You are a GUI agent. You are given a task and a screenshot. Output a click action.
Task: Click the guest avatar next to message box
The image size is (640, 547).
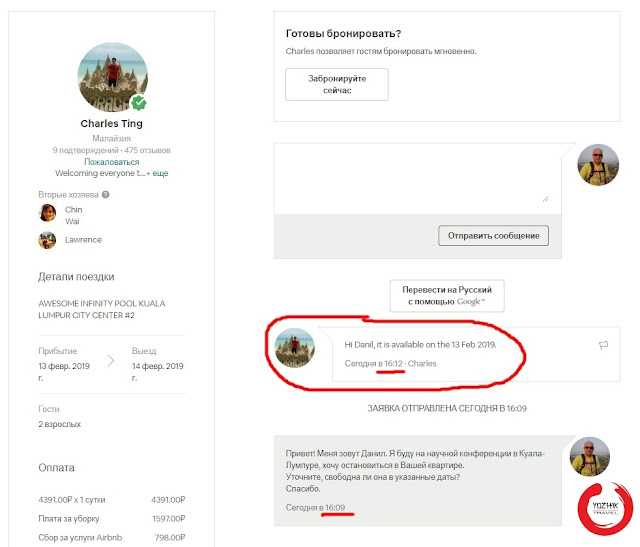point(599,164)
